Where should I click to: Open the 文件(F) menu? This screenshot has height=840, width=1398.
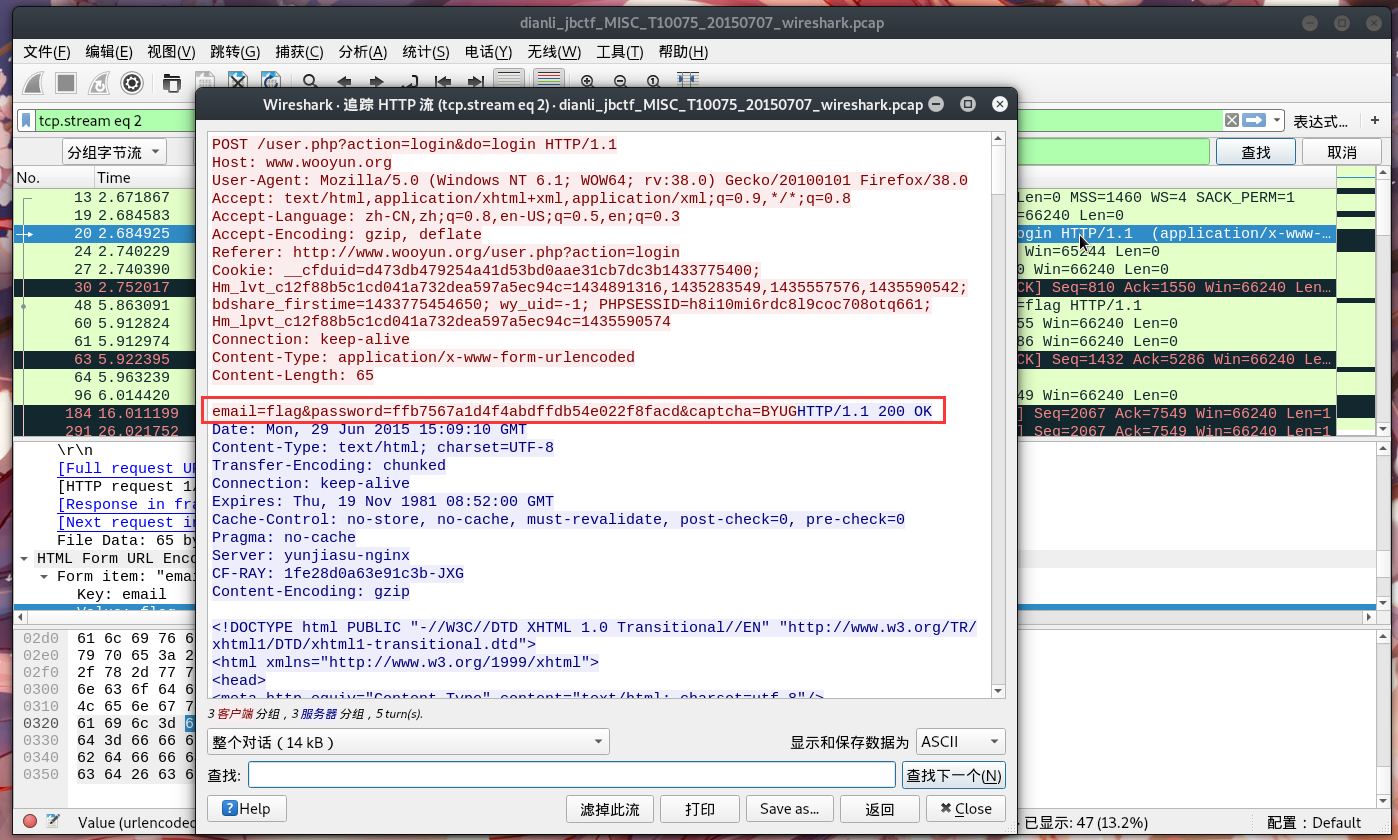pos(47,52)
